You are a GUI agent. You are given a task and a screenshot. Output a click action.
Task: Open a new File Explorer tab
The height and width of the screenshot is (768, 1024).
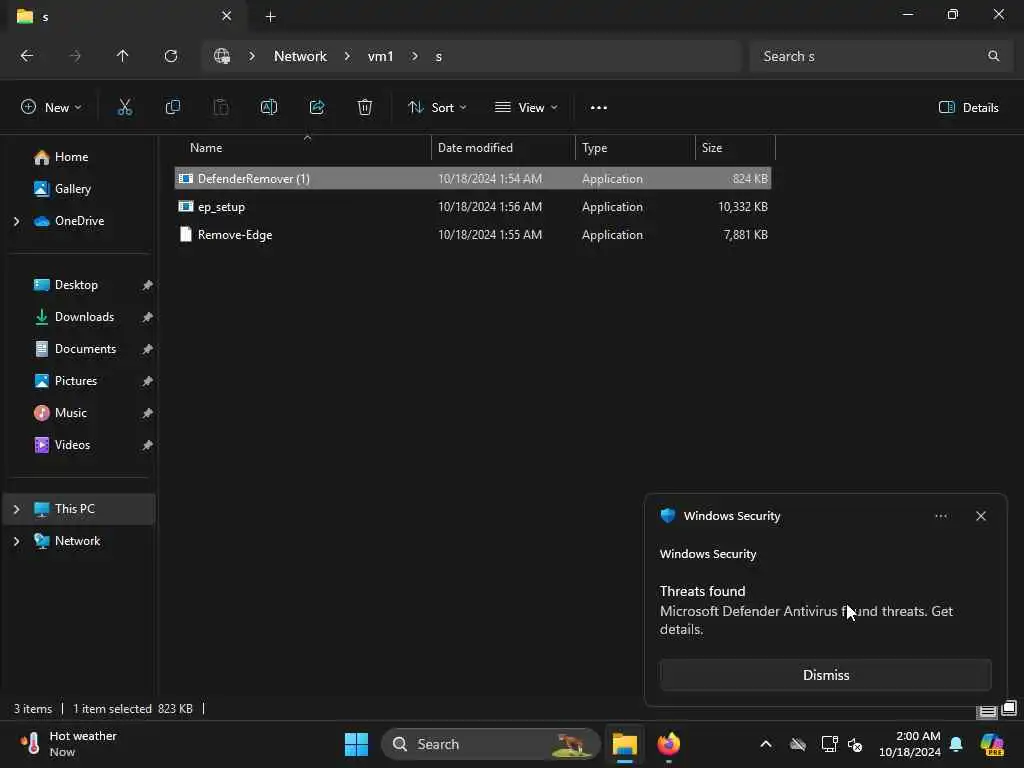pyautogui.click(x=270, y=16)
